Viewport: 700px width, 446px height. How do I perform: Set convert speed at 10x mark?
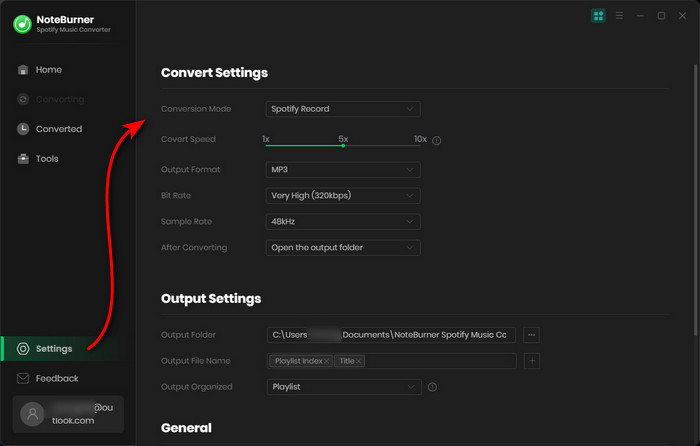point(420,139)
